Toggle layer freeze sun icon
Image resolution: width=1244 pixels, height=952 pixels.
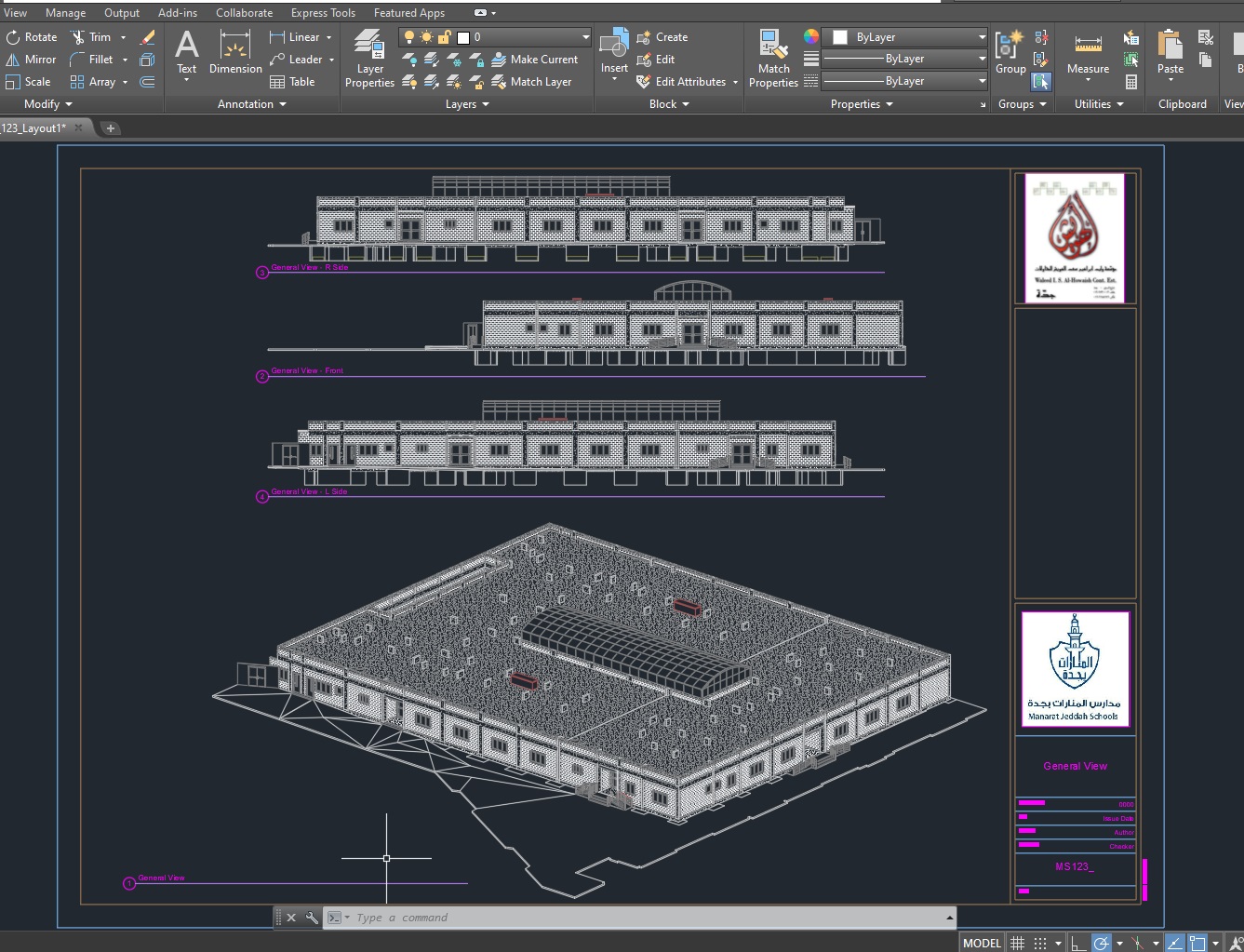point(426,37)
